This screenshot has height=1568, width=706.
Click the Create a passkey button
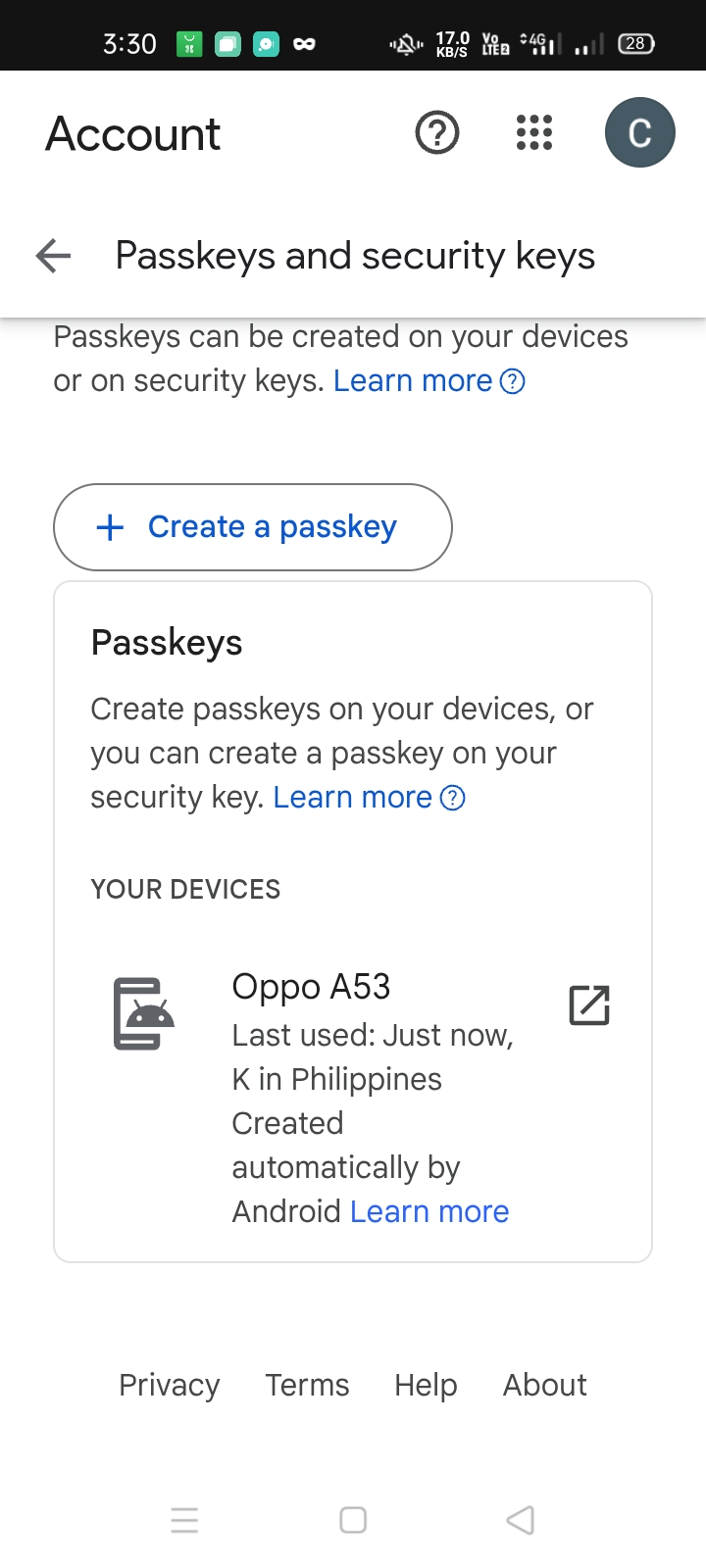pos(253,527)
